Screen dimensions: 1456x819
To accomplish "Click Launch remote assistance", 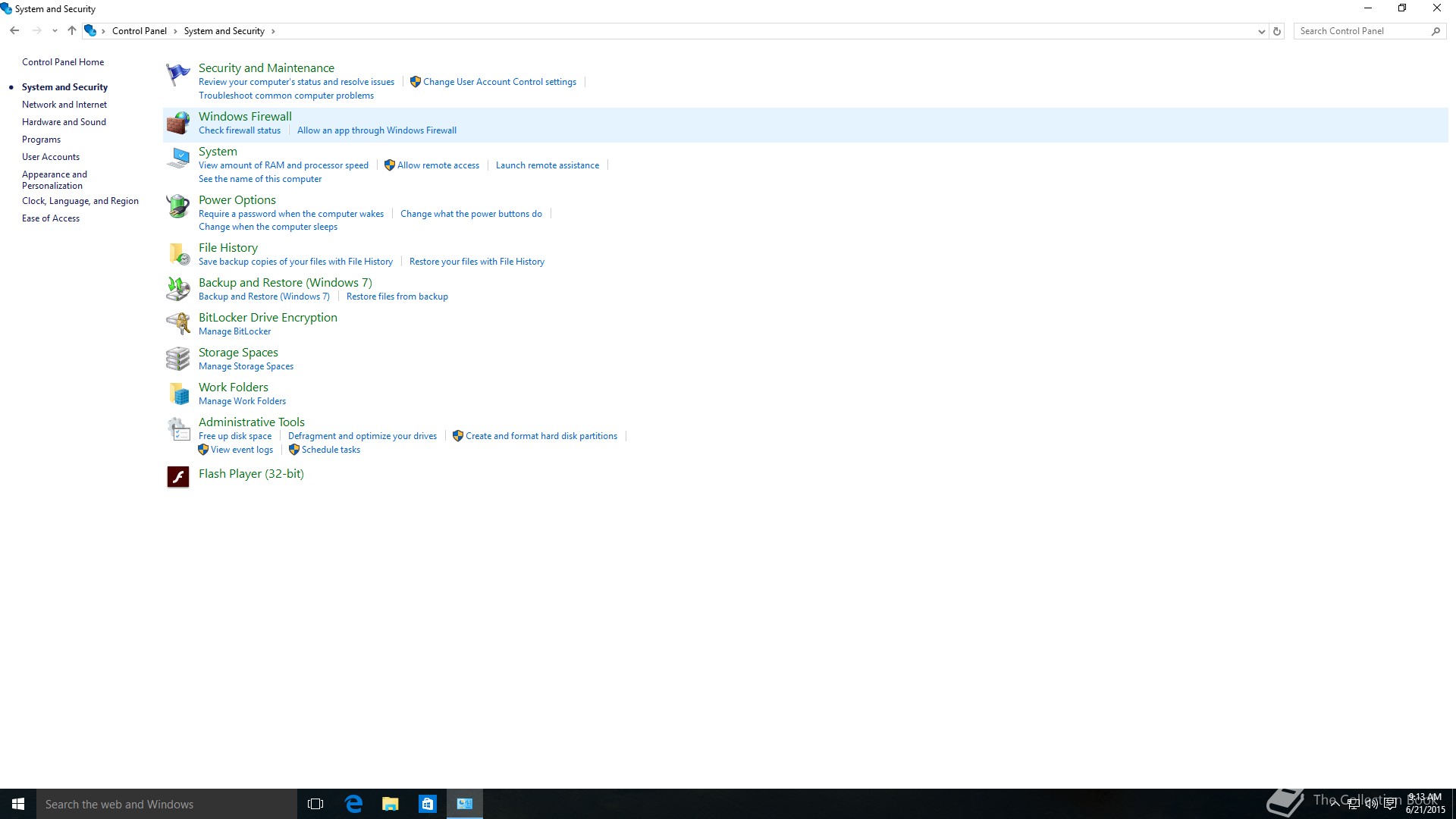I will tap(548, 165).
